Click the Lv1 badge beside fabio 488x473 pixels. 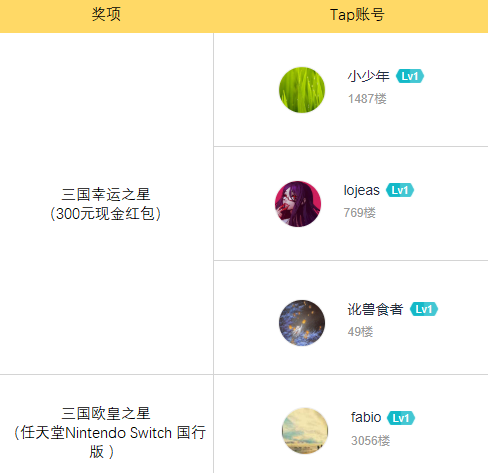coord(401,418)
